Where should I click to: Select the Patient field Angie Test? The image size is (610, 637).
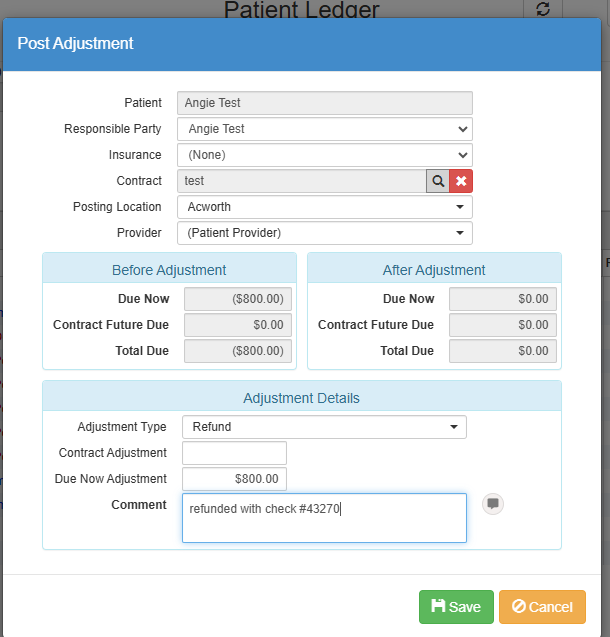pyautogui.click(x=325, y=103)
